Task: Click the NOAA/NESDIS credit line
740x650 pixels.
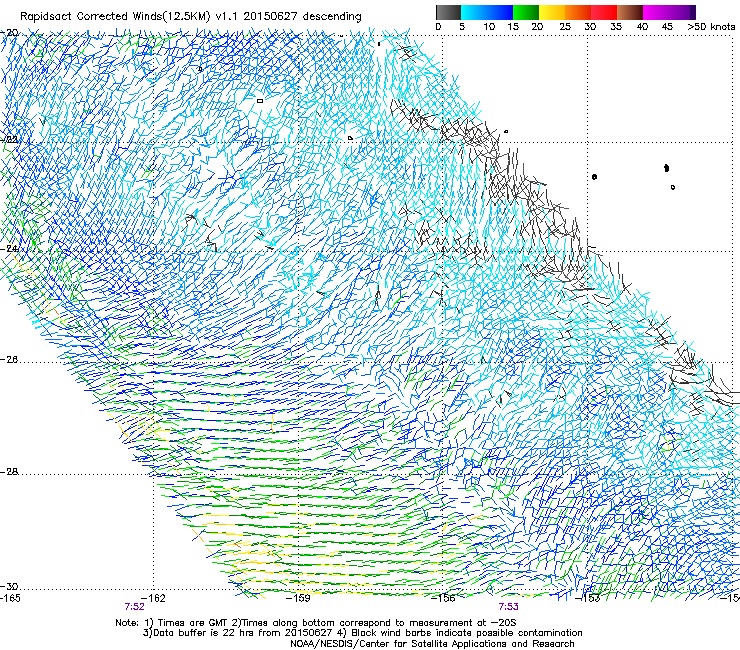Action: tap(432, 644)
